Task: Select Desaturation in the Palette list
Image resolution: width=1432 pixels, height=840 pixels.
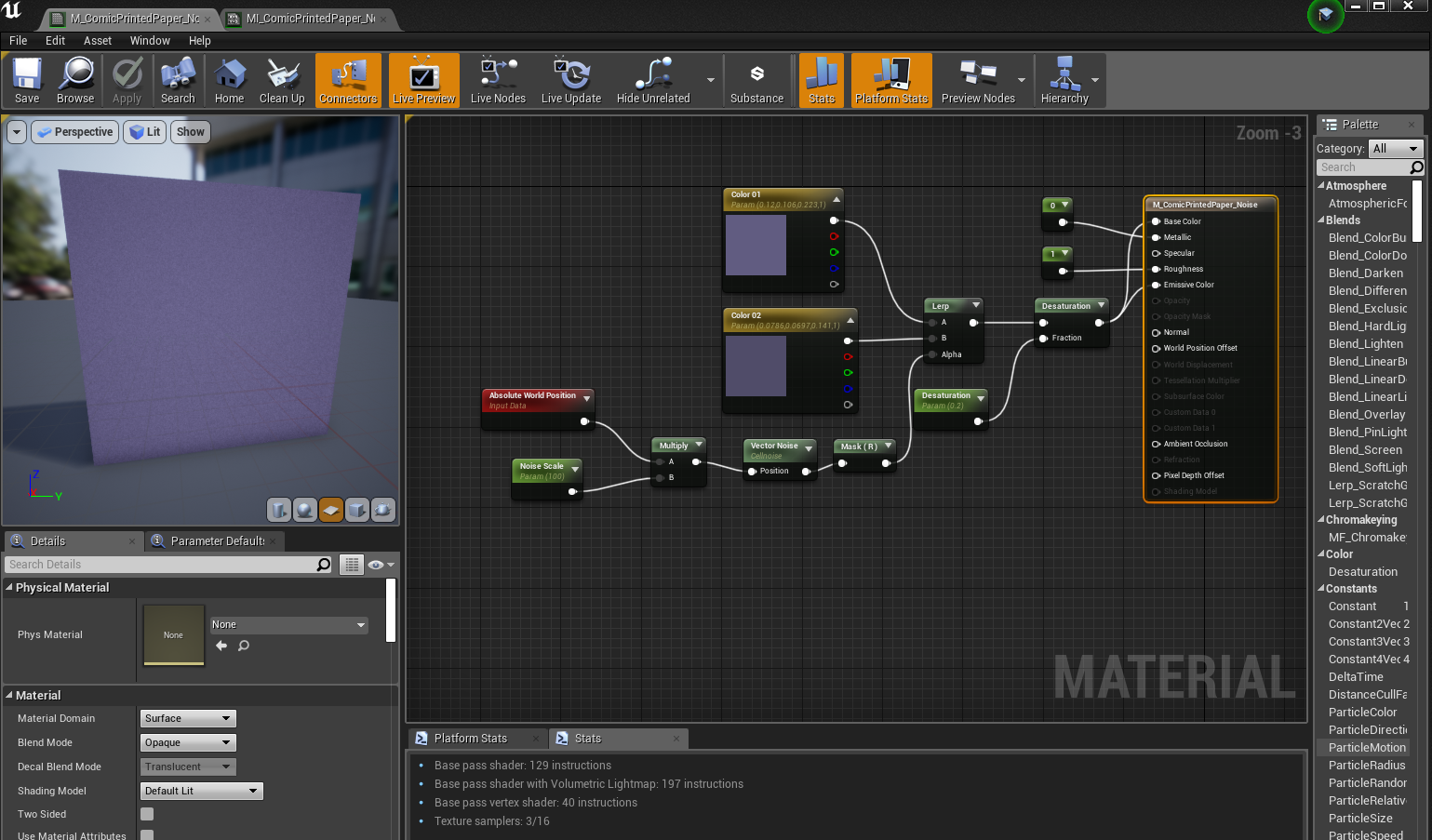Action: [x=1363, y=572]
